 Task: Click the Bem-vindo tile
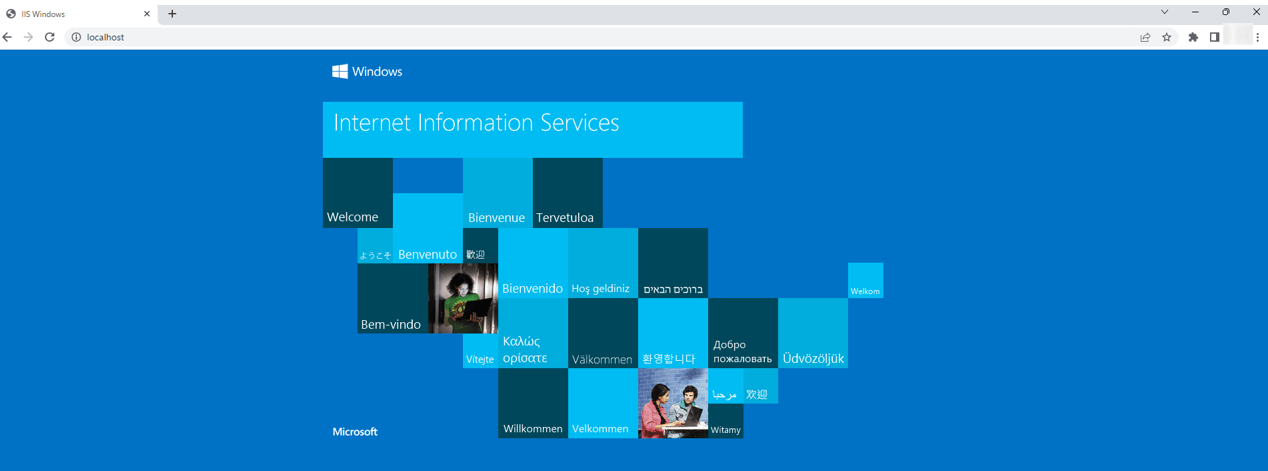point(393,299)
